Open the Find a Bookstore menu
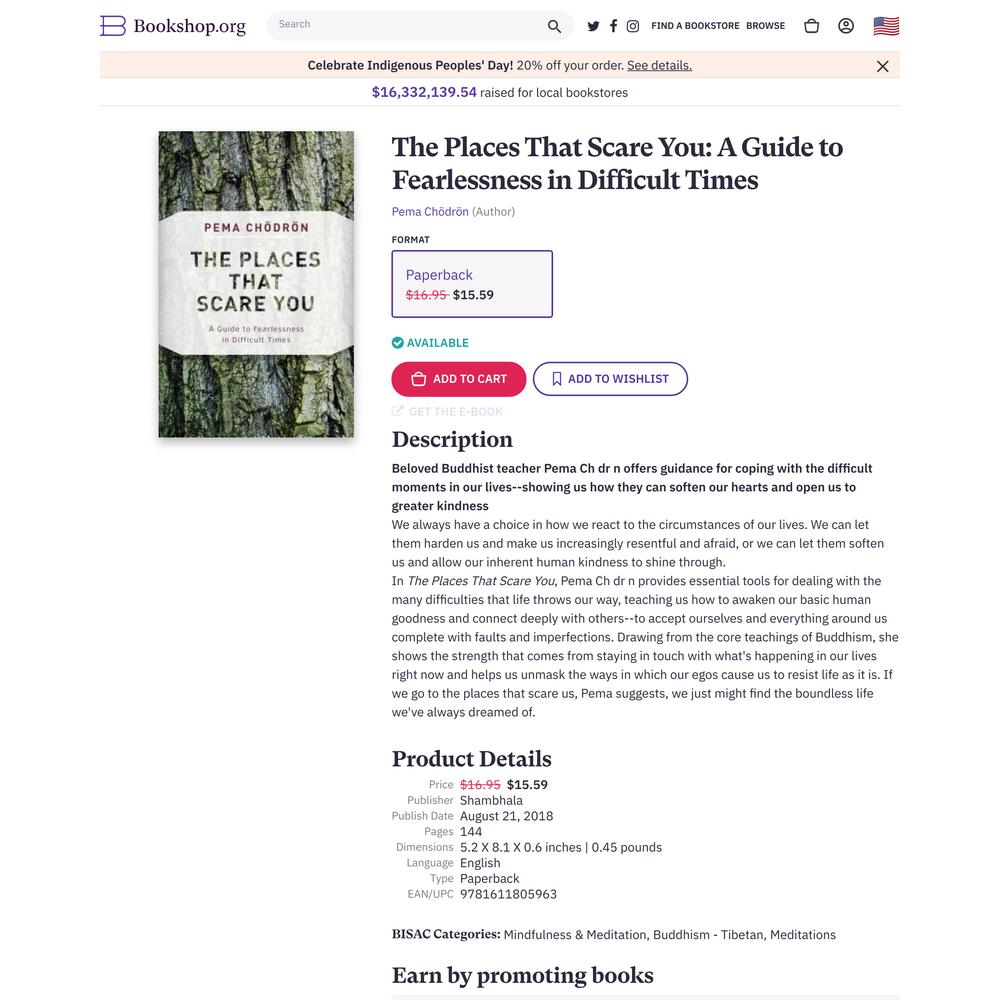Image resolution: width=1000 pixels, height=1000 pixels. click(x=695, y=26)
